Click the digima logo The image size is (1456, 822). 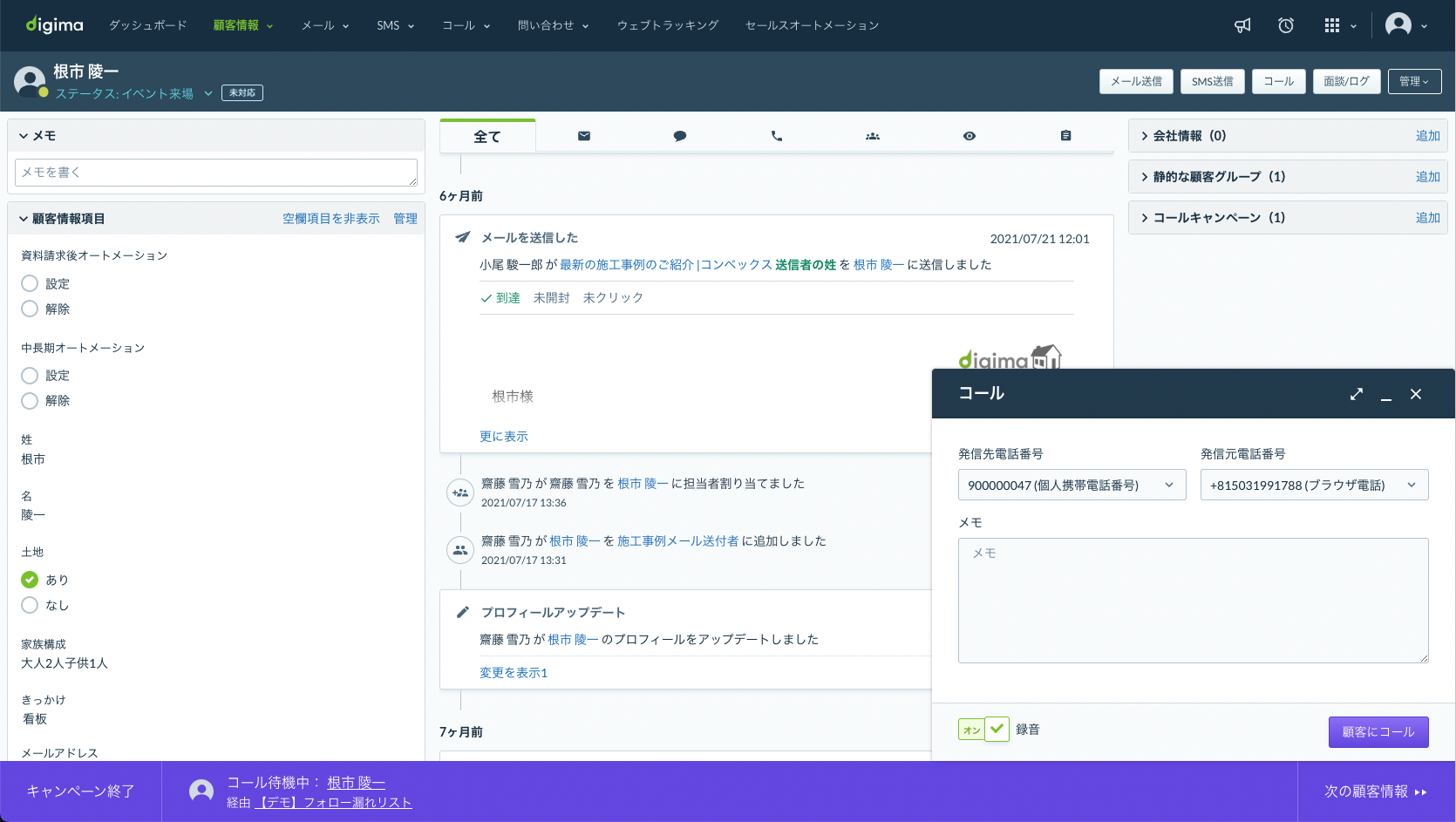pos(54,24)
